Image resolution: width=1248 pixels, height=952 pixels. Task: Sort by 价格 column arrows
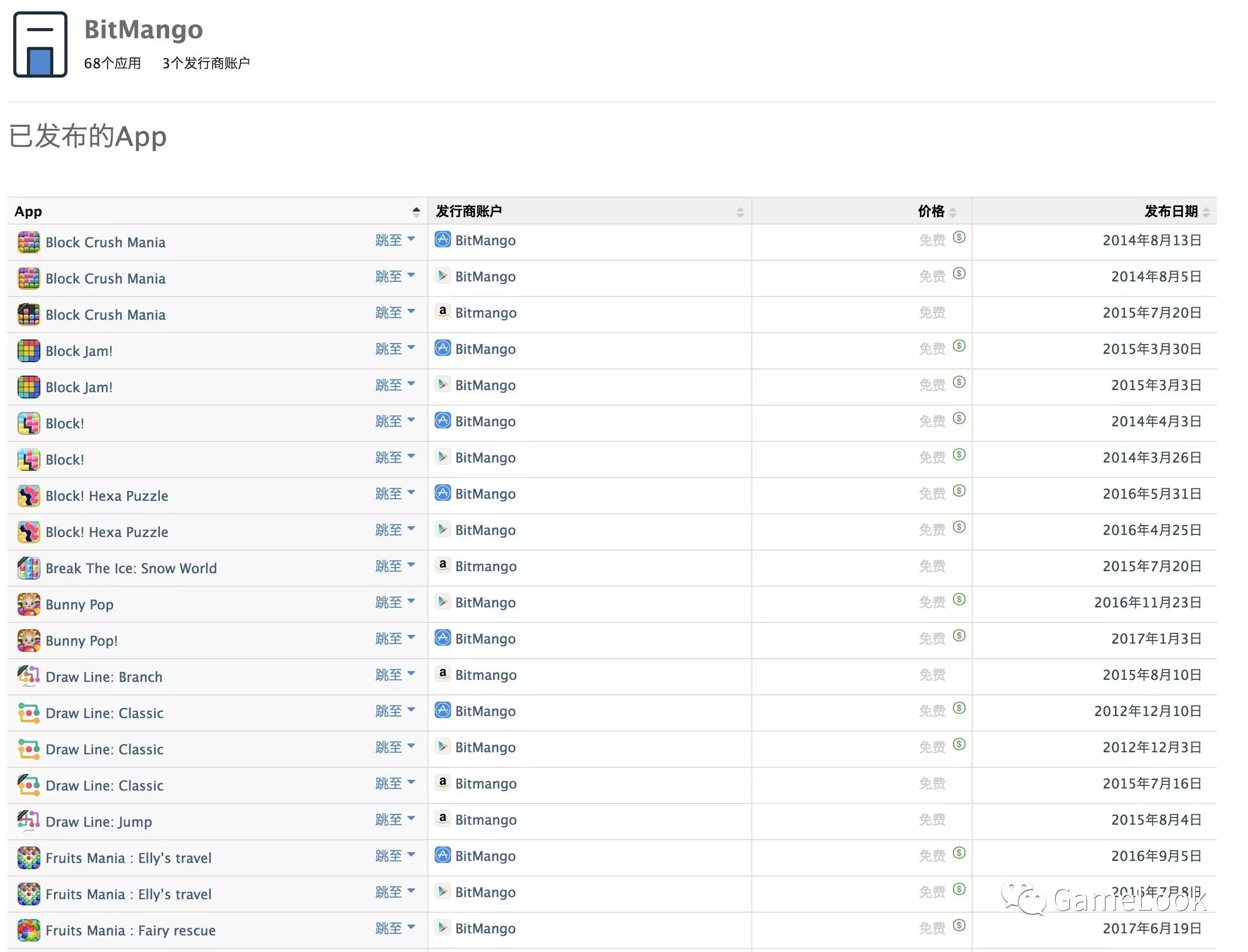click(x=952, y=212)
